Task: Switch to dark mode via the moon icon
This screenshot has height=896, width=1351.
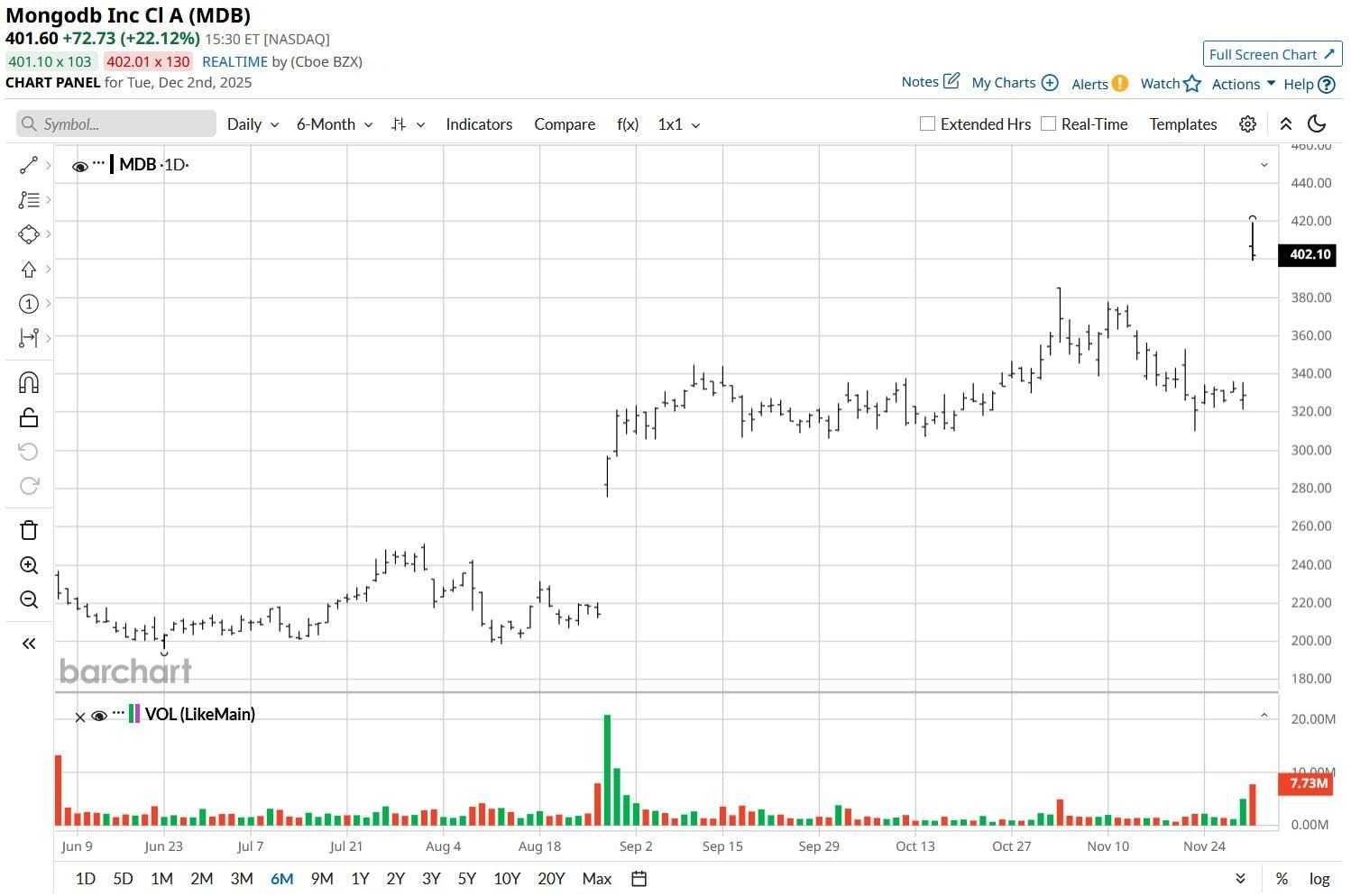Action: 1316,123
